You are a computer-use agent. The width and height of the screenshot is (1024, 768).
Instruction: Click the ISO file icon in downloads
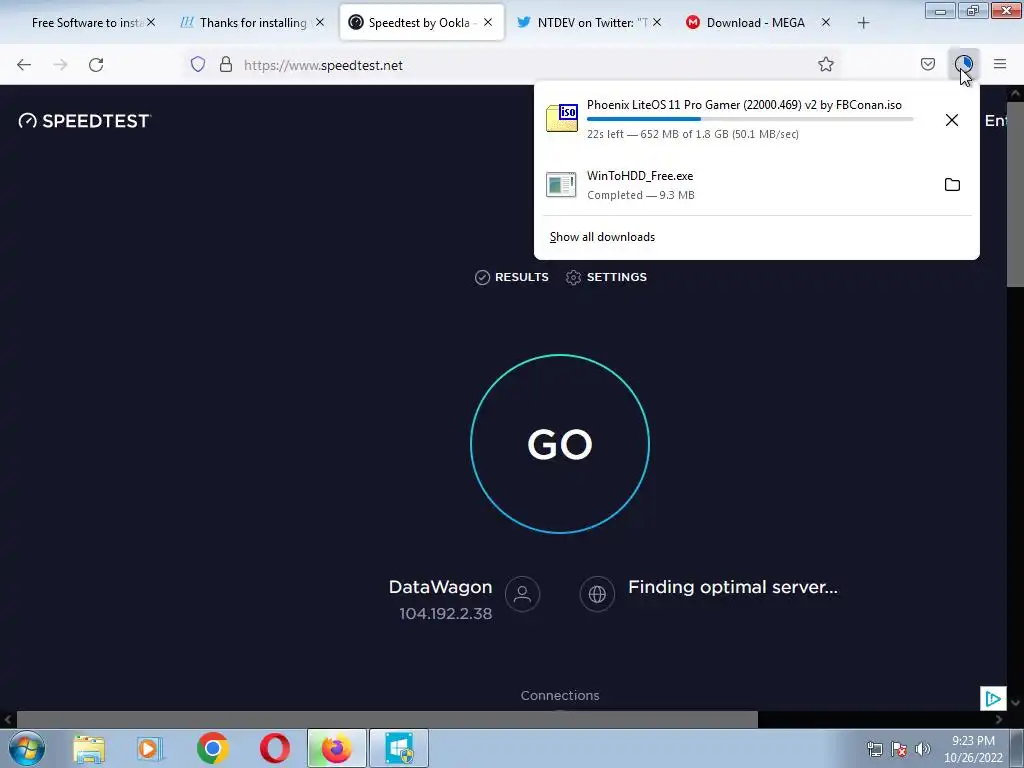[562, 118]
